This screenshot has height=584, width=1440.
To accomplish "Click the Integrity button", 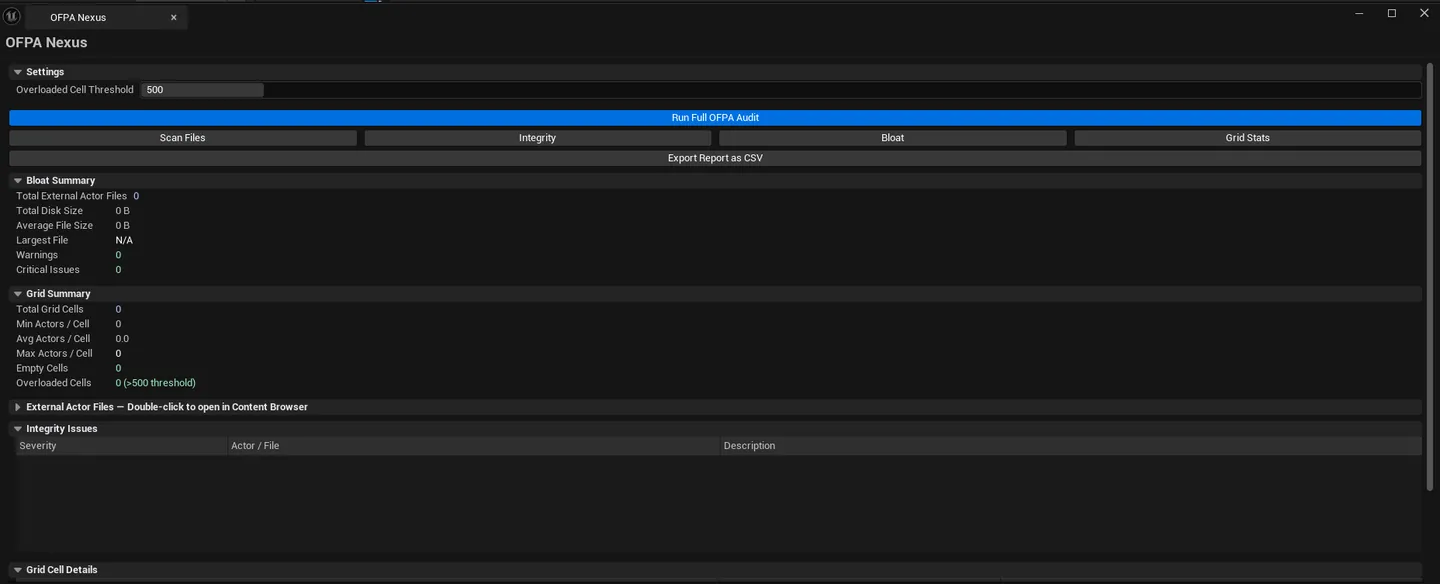I will [537, 138].
